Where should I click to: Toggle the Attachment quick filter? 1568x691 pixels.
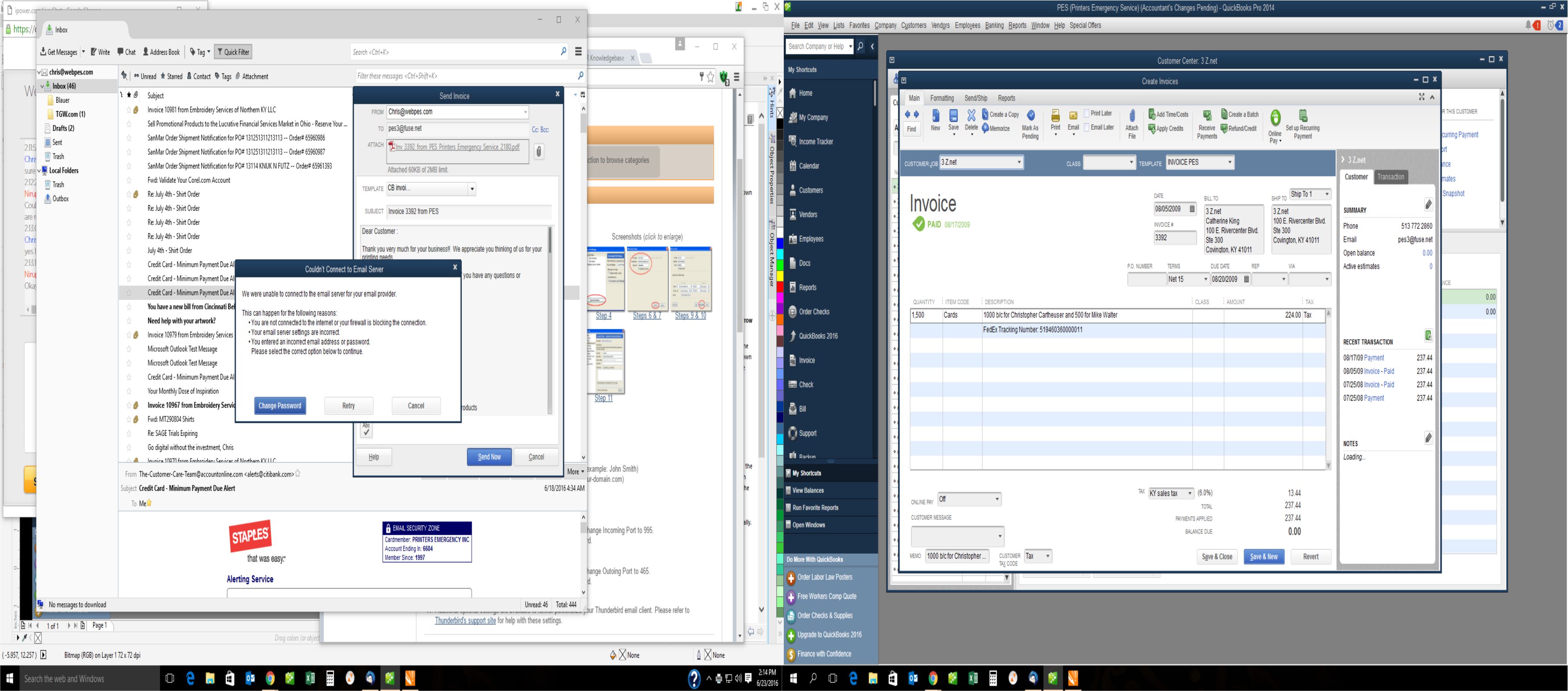point(252,76)
